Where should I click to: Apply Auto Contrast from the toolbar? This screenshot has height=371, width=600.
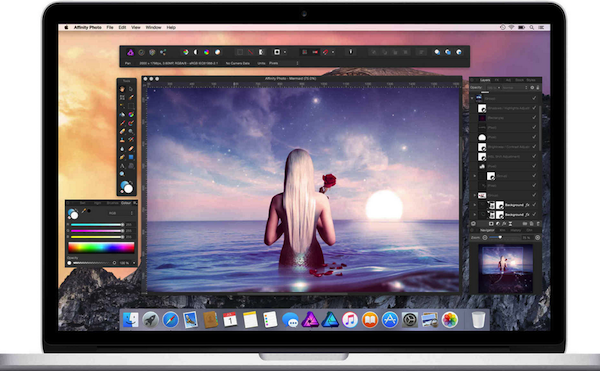click(196, 52)
